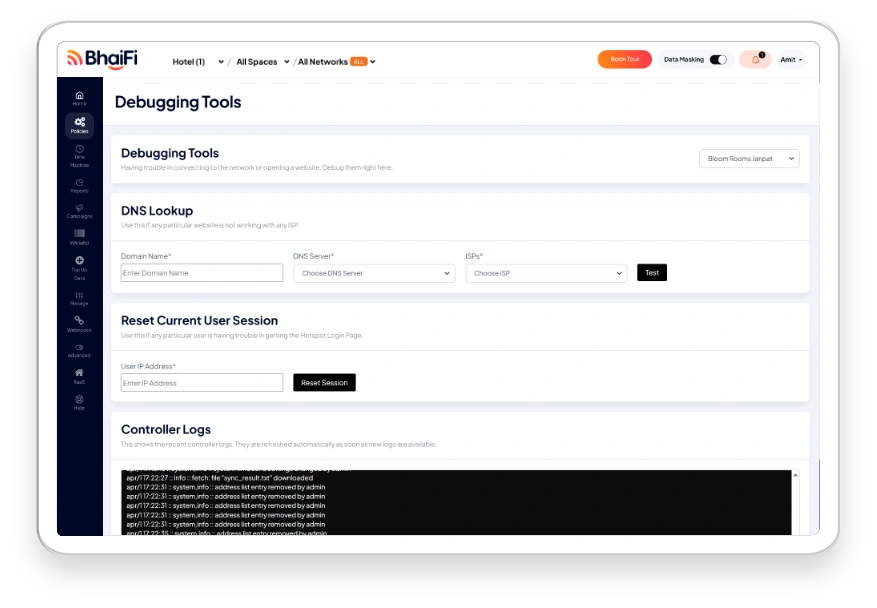This screenshot has width=877, height=608.
Task: Open the Help sidebar icon
Action: (79, 402)
